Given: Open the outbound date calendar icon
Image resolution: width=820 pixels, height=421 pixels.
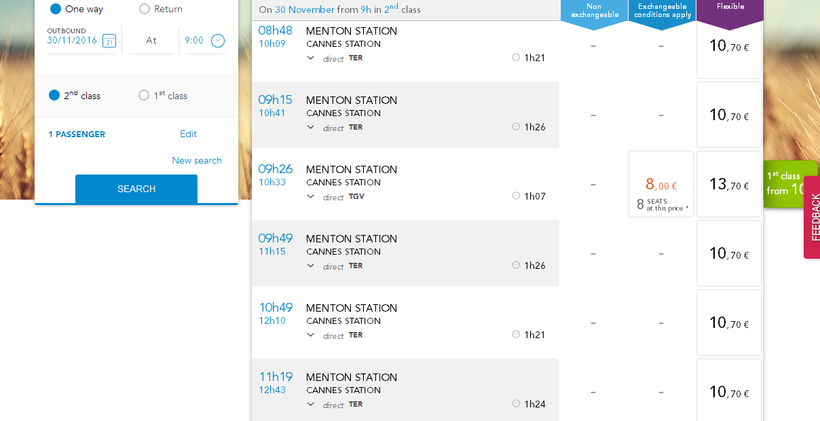Looking at the screenshot, I should [x=109, y=41].
